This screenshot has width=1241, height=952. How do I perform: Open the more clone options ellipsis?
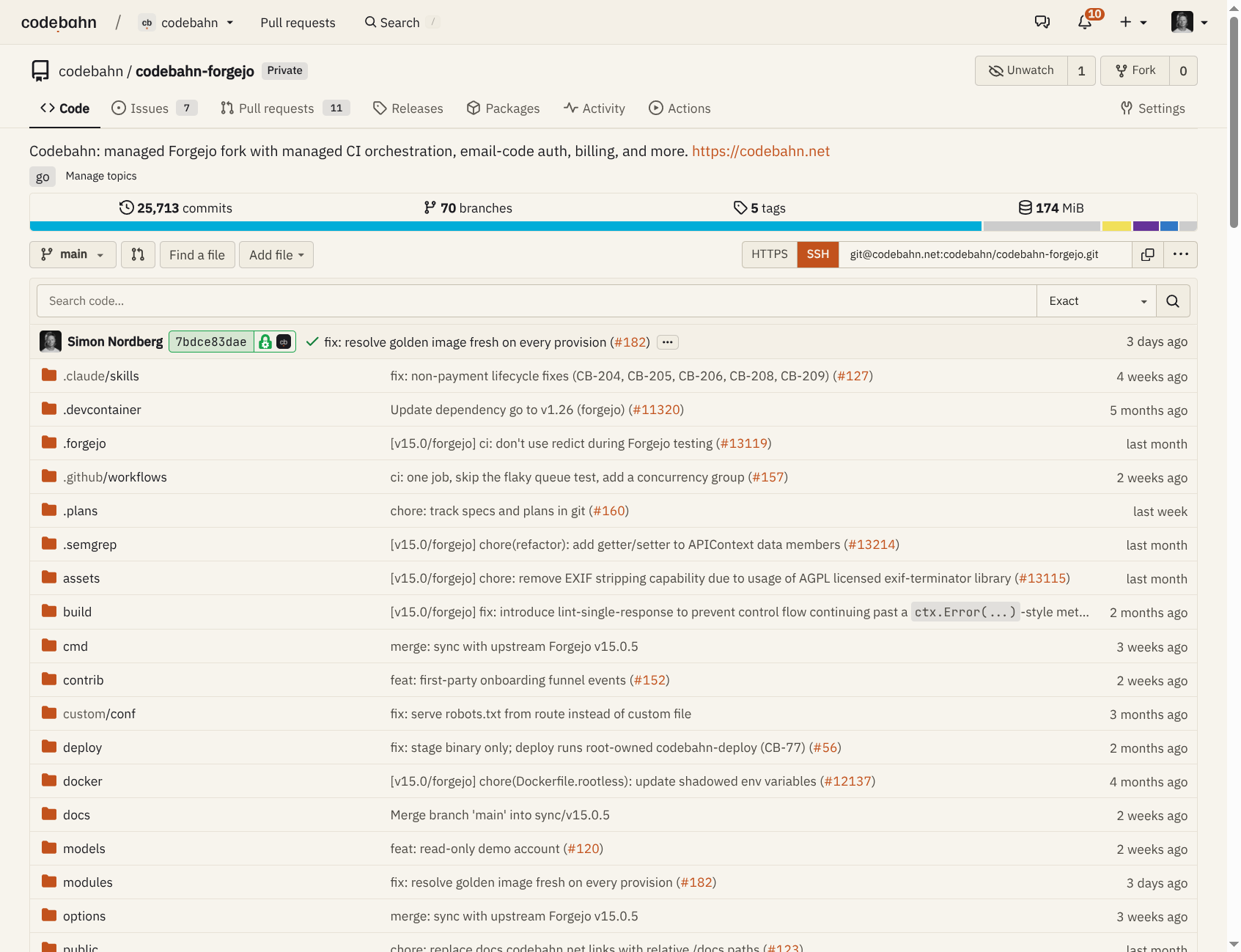(x=1180, y=254)
